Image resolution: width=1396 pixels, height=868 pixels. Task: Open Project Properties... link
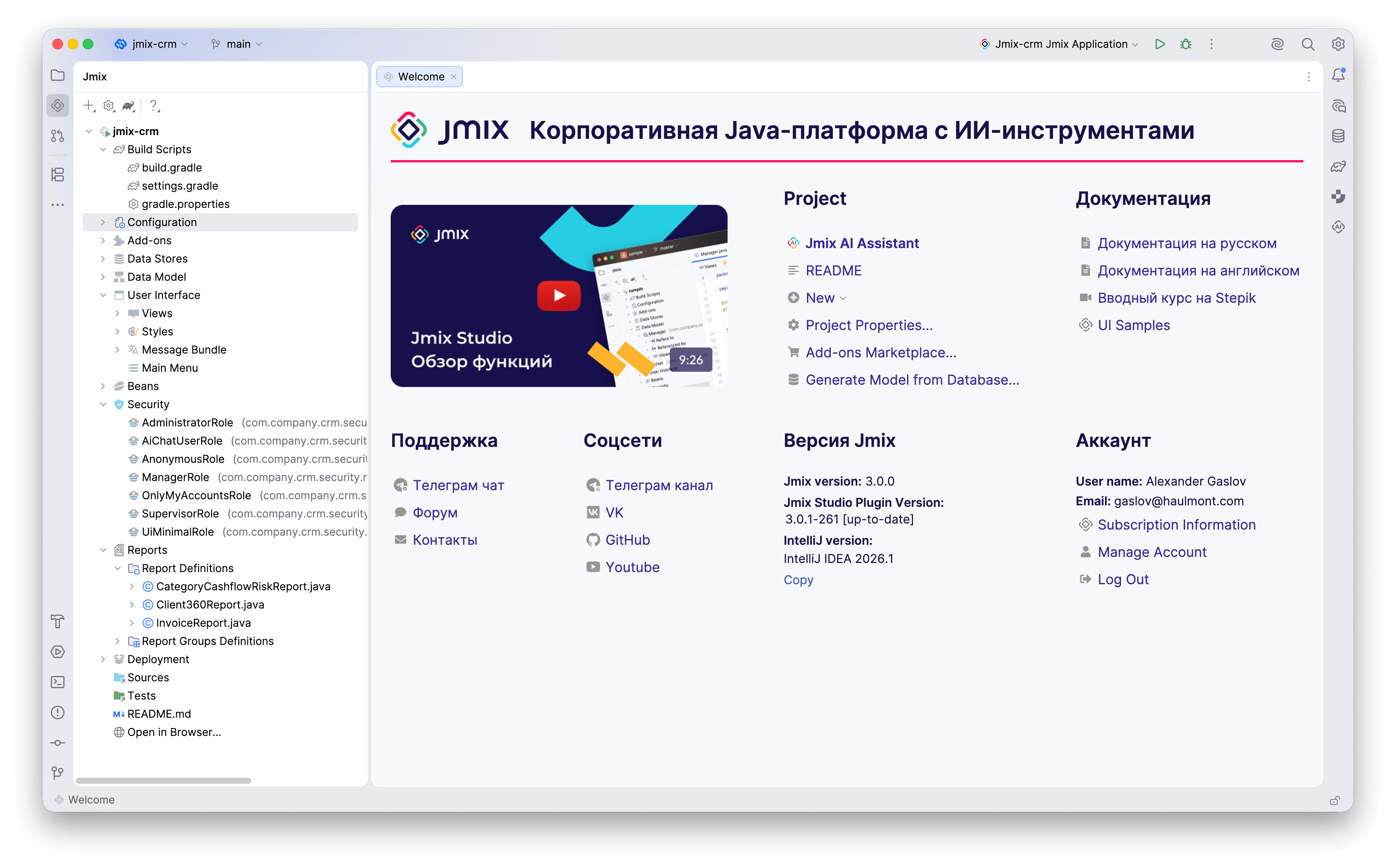point(869,325)
